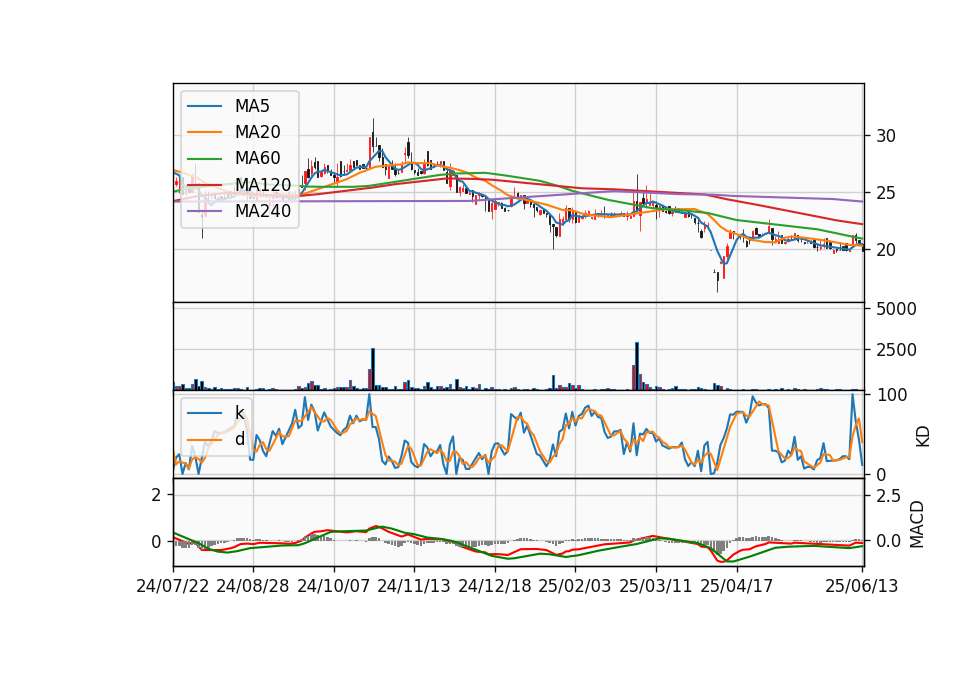960x690 pixels.
Task: Click the tallest volume bar near 25/03/11
Action: tap(637, 366)
